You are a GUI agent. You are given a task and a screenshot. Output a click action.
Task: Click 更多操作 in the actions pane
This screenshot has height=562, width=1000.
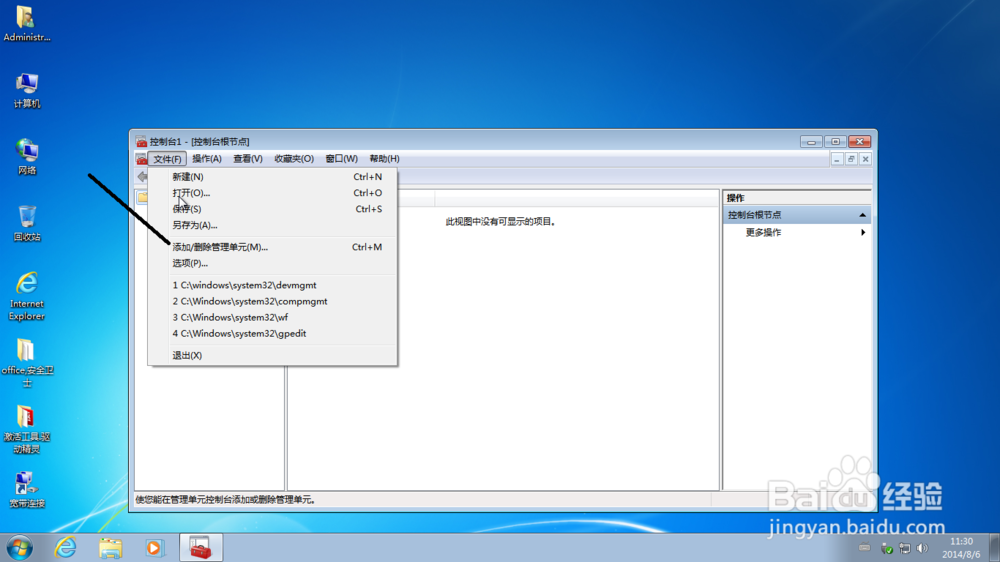click(x=763, y=232)
